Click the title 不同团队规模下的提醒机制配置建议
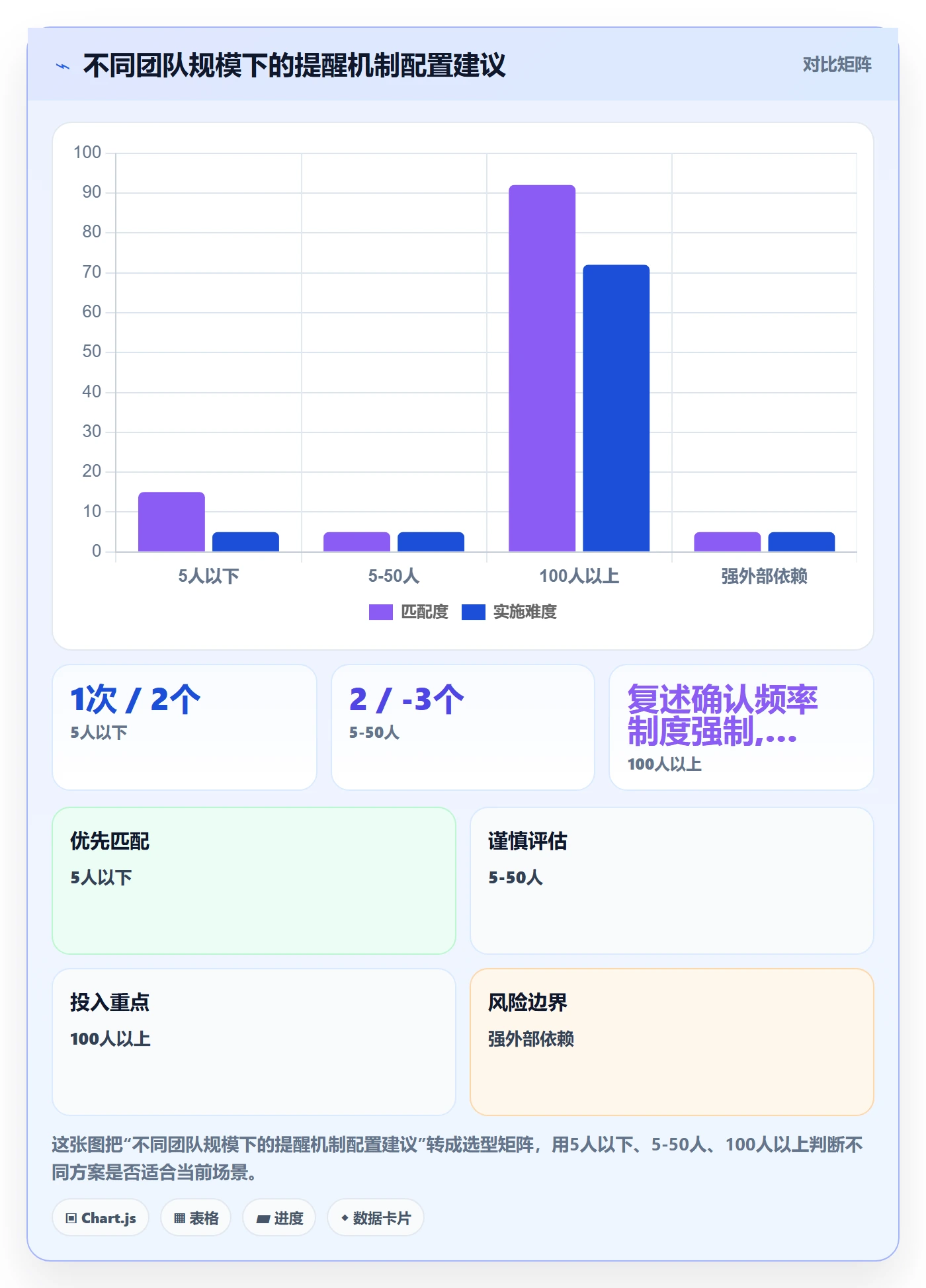The image size is (926, 1288). click(294, 65)
